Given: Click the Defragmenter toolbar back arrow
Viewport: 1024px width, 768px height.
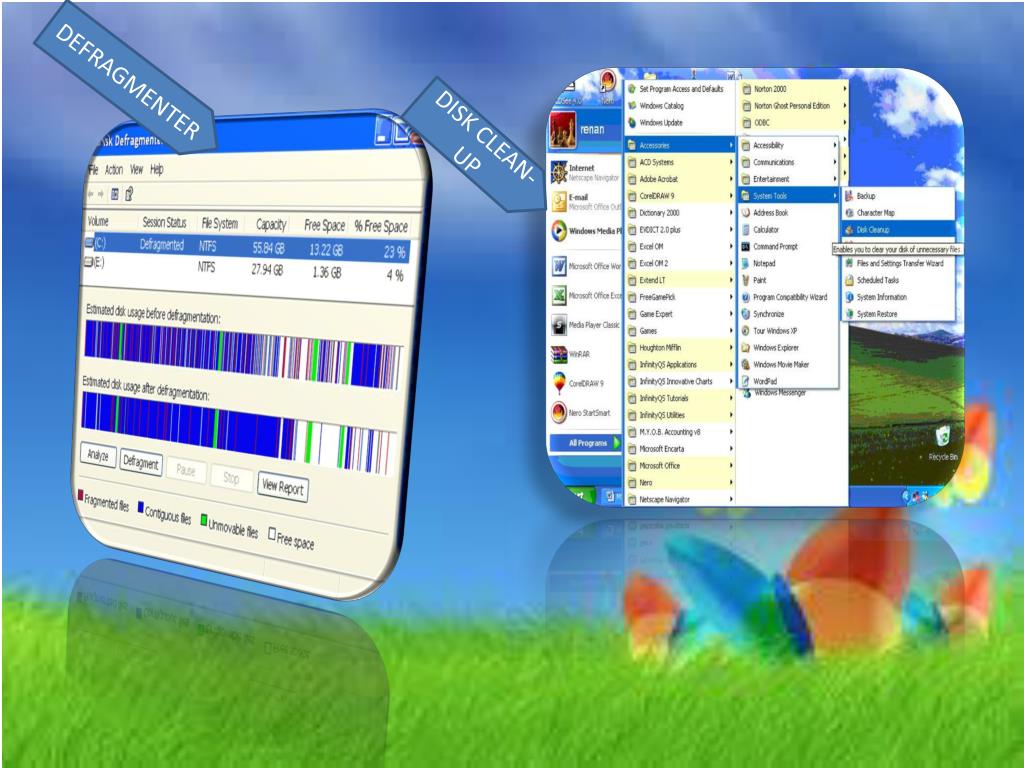Looking at the screenshot, I should [91, 194].
